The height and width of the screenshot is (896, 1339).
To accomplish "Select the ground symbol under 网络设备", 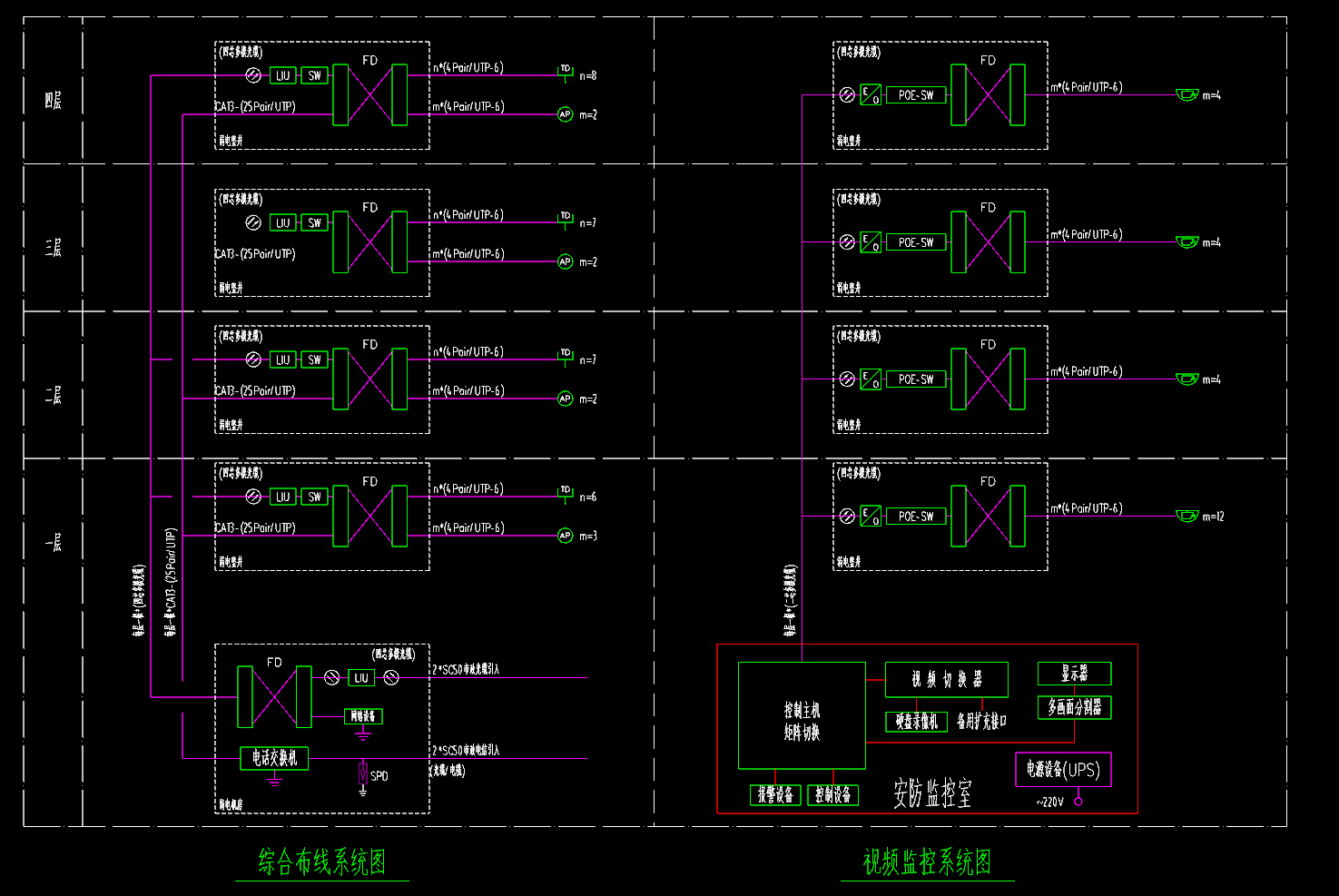I will (x=363, y=731).
